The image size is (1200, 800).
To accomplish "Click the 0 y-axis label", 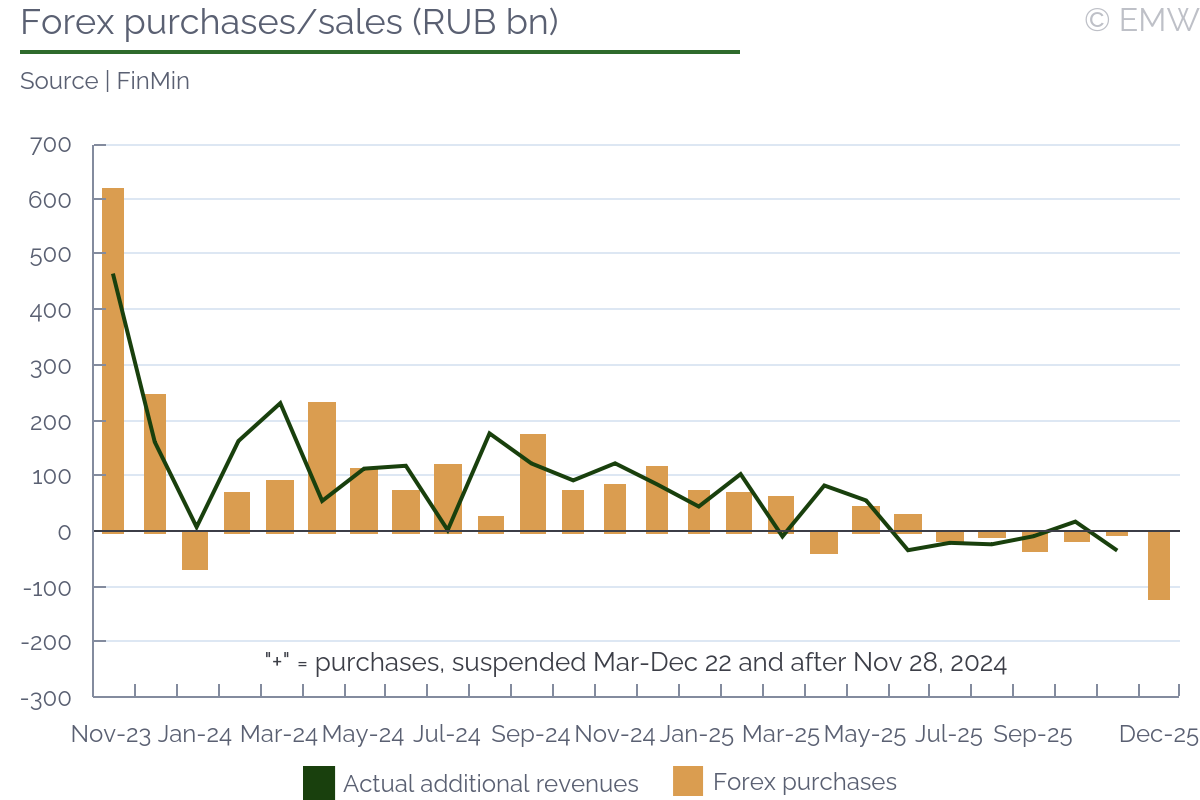I will [64, 532].
